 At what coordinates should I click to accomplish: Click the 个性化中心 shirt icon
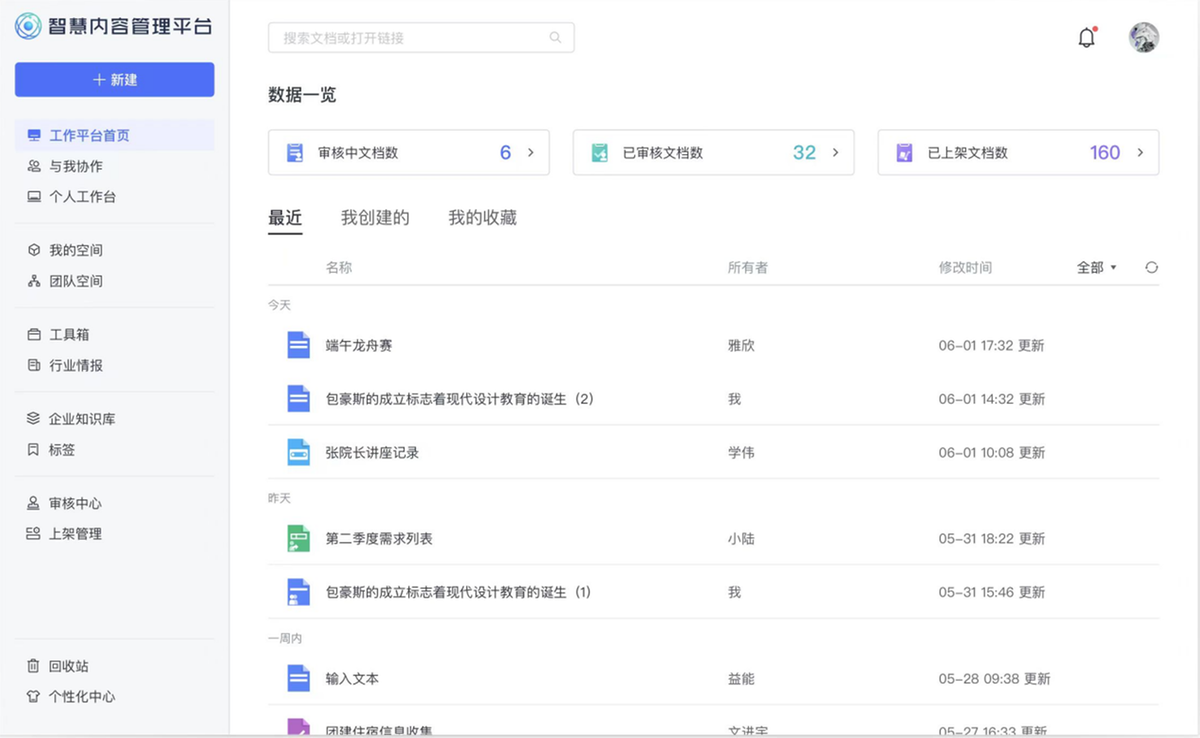(x=33, y=697)
